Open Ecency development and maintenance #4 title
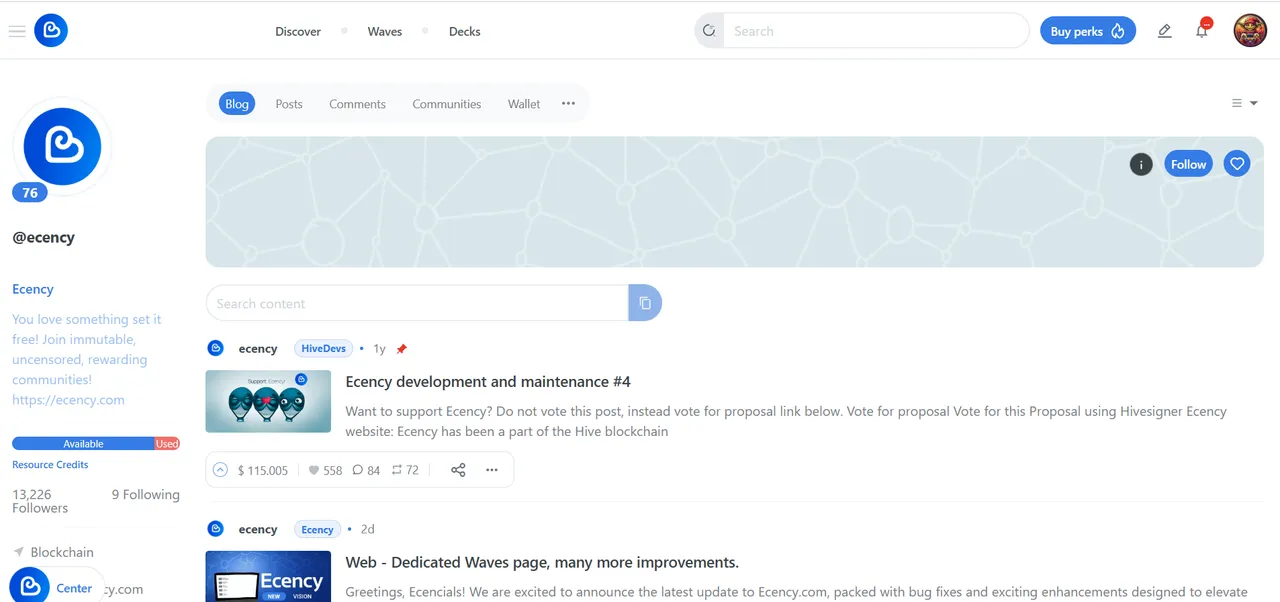The height and width of the screenshot is (602, 1280). click(x=488, y=382)
